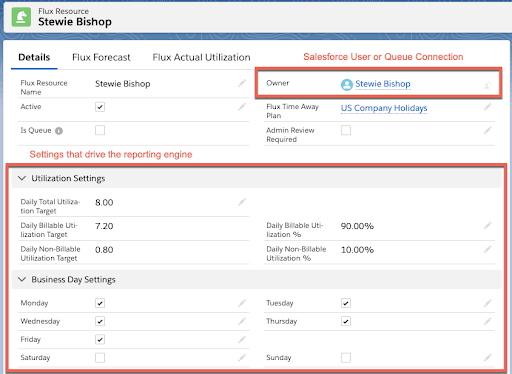Click the pencil icon in Friday row
Image resolution: width=512 pixels, height=374 pixels.
click(x=242, y=340)
